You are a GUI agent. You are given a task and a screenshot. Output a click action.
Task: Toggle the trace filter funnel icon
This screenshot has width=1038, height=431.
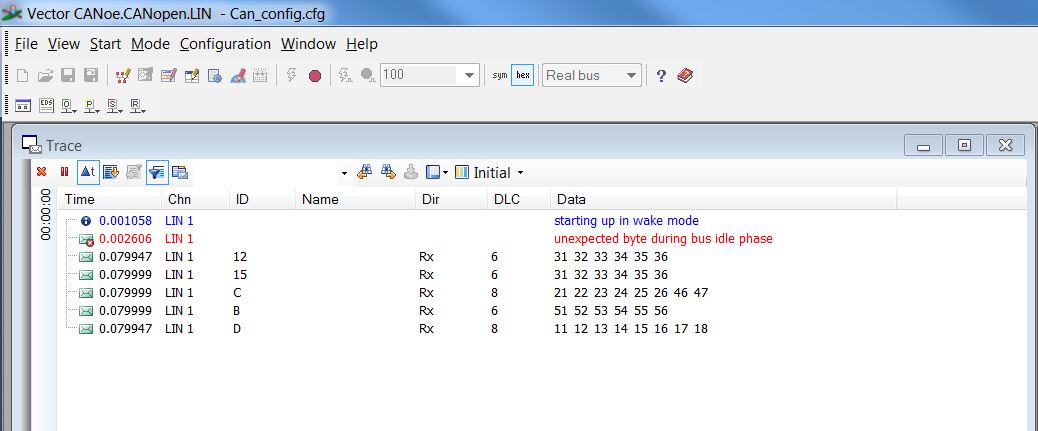[x=156, y=172]
